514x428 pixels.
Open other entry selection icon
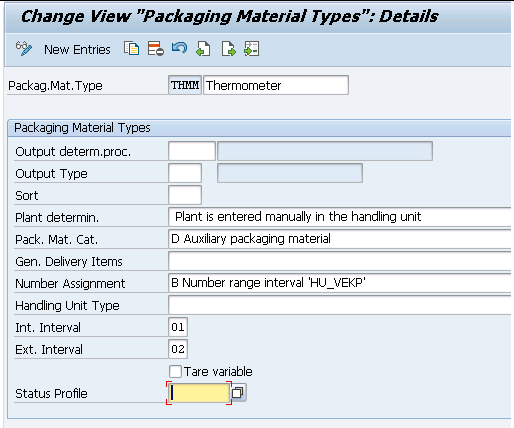[x=251, y=49]
